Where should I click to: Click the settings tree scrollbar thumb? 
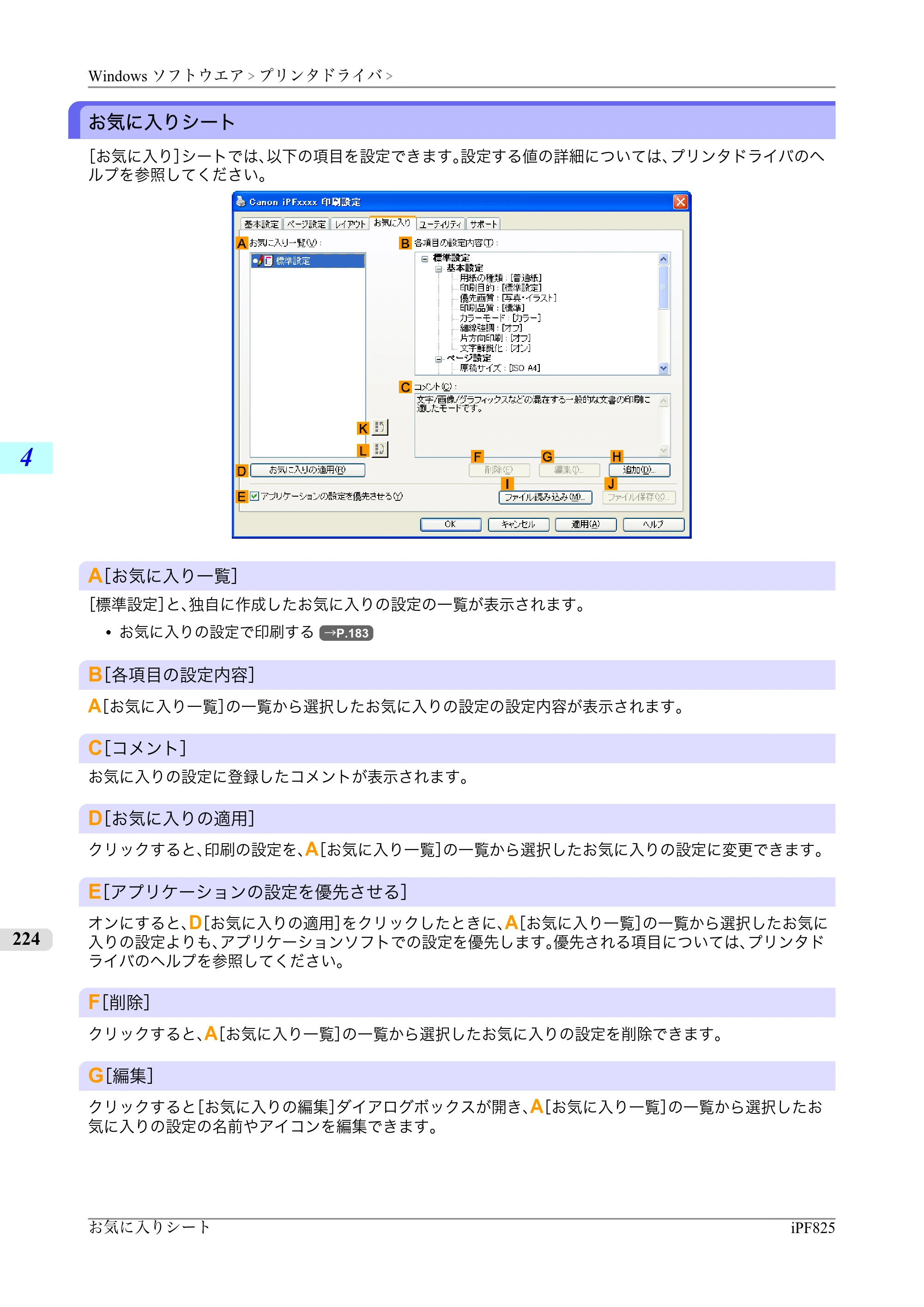click(x=664, y=287)
